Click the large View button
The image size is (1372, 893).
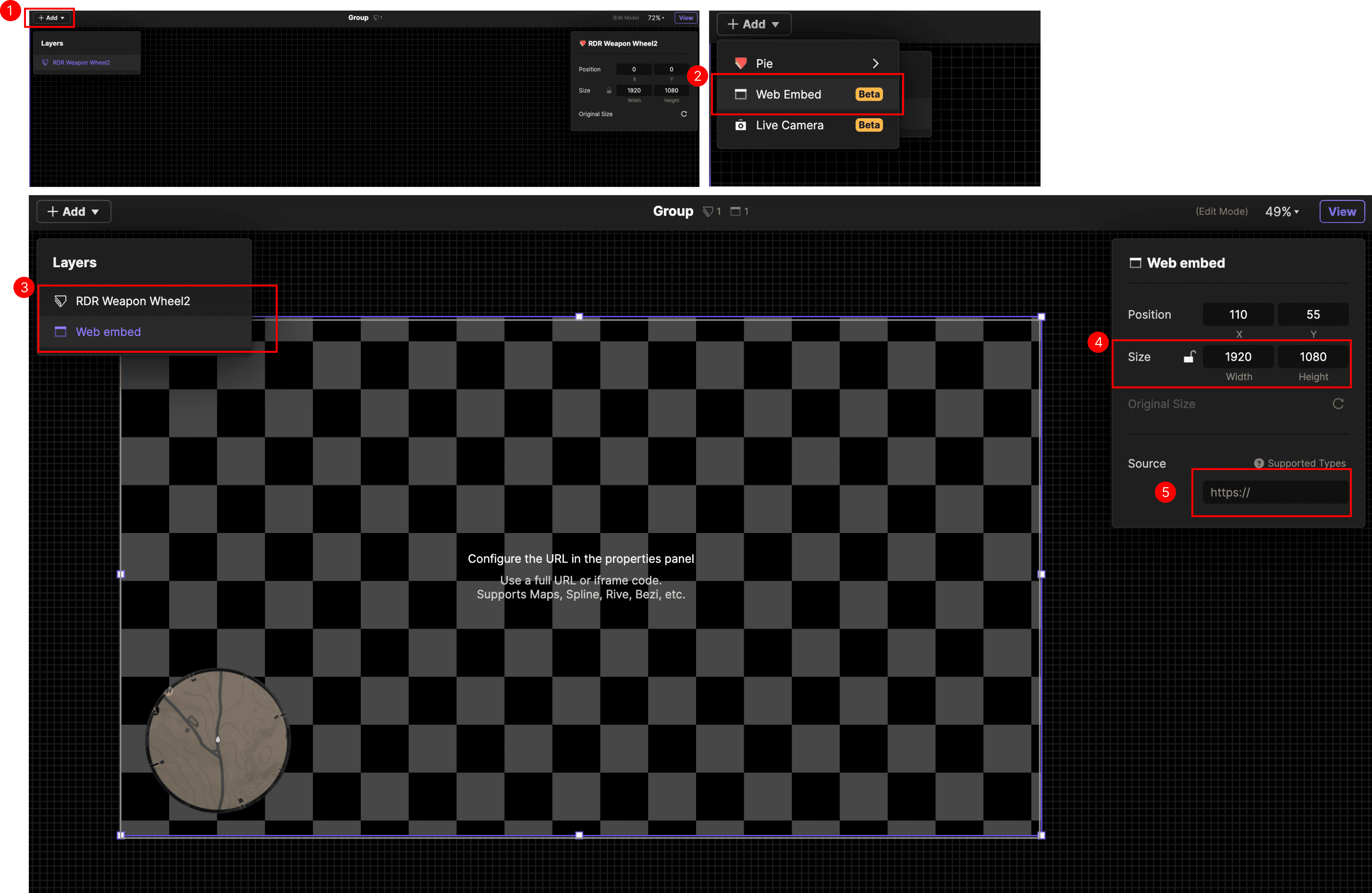1341,212
